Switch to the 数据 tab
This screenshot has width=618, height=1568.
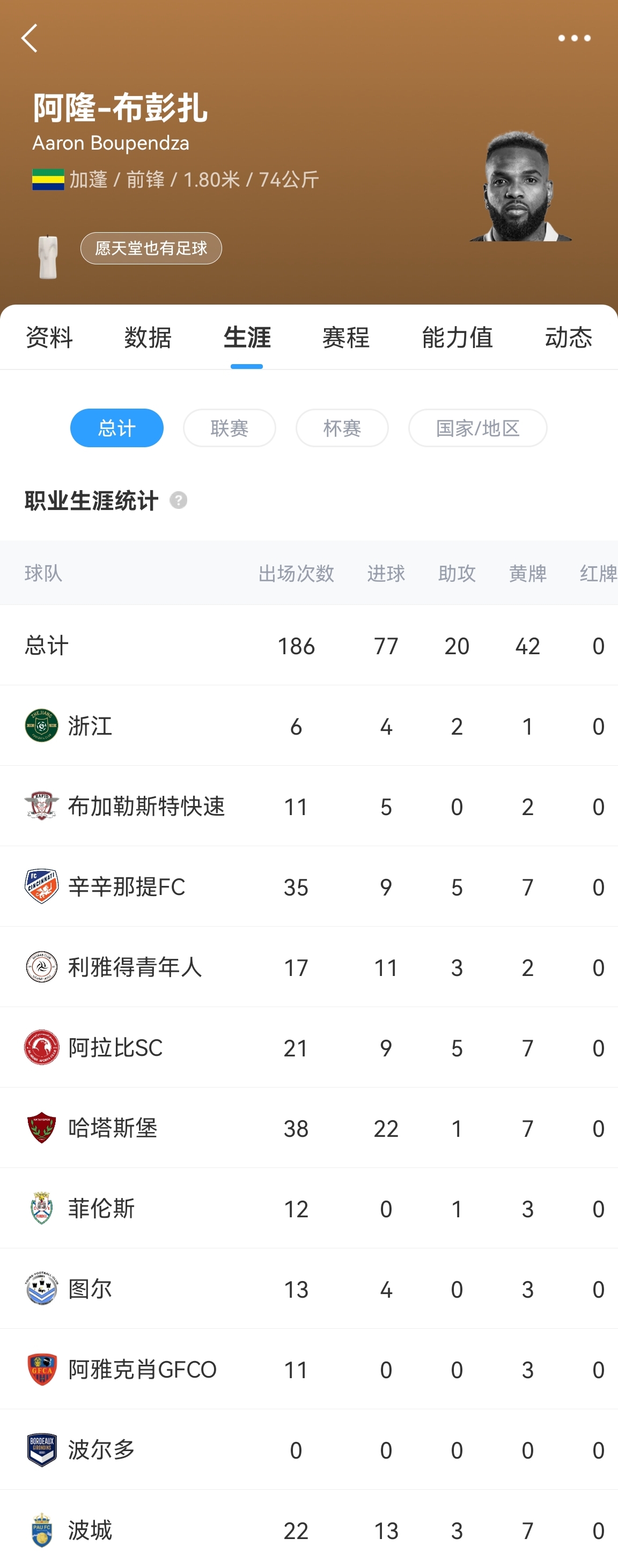pyautogui.click(x=148, y=337)
